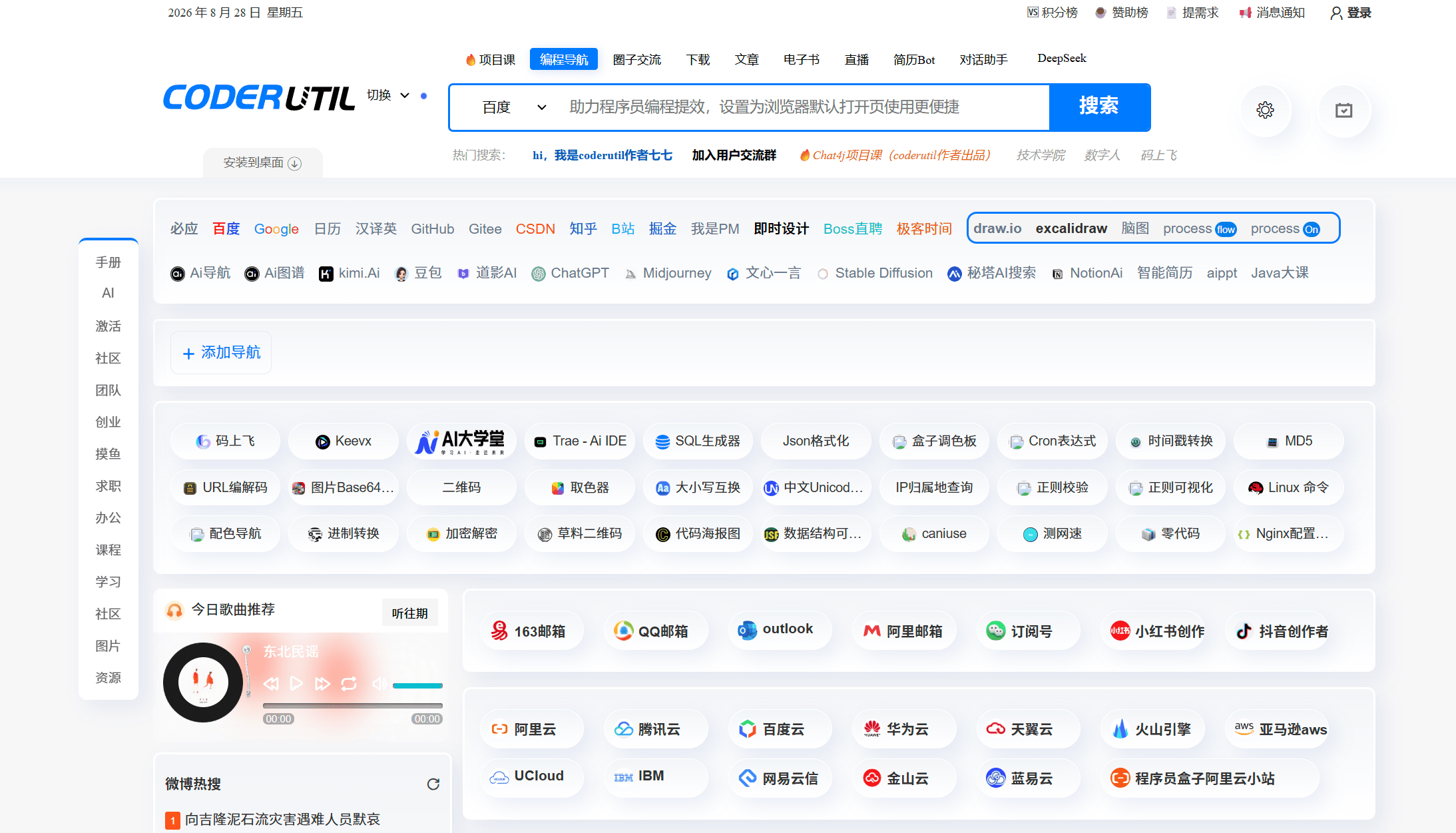Open 163邮箱 mailbox

tap(531, 631)
